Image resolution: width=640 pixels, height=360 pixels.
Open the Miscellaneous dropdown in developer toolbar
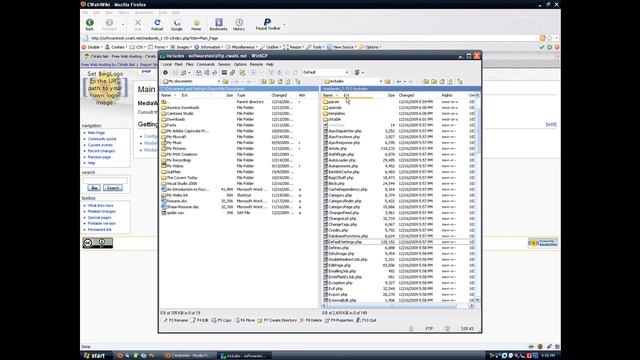[x=242, y=47]
